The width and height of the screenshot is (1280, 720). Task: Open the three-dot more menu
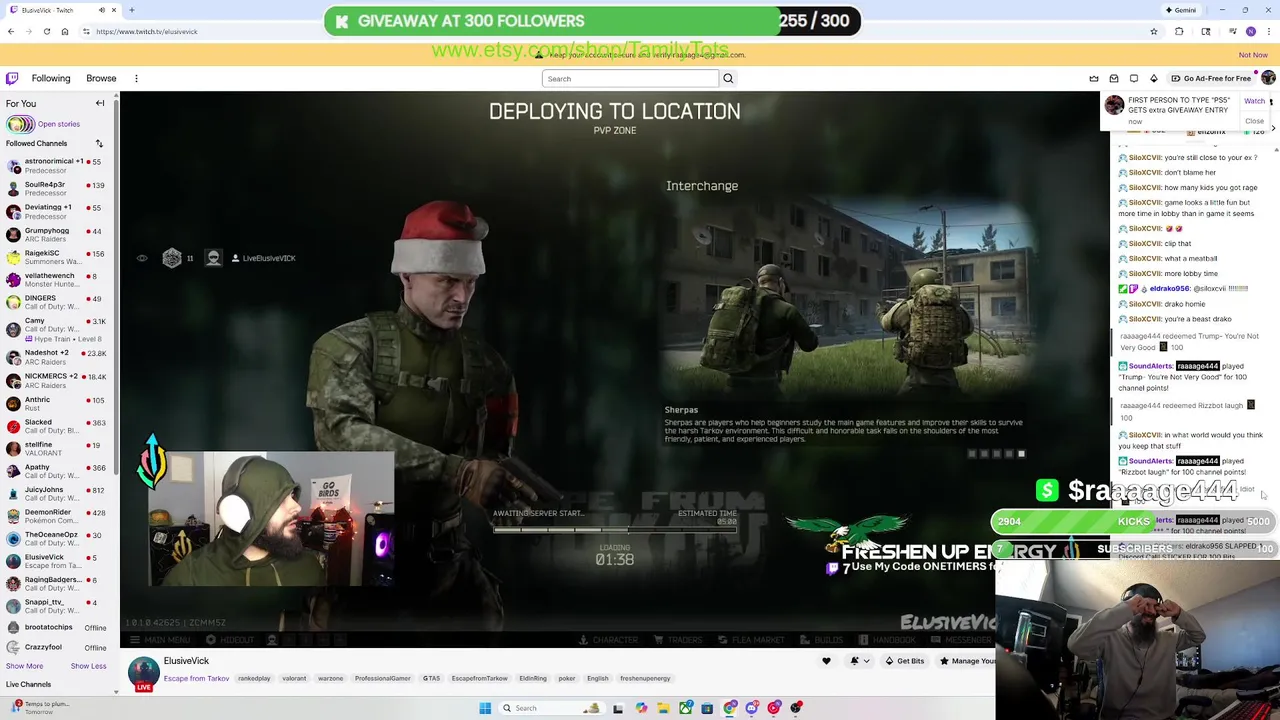pos(136,78)
